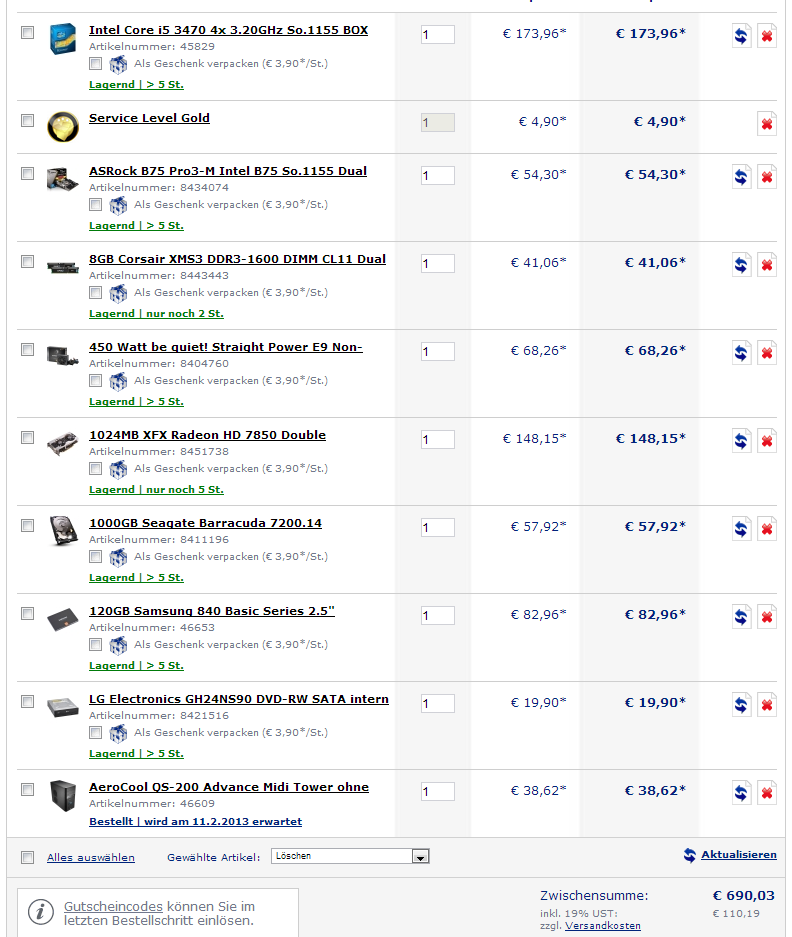Refresh icon for Samsung 840 Basic Series
This screenshot has height=937, width=792.
(741, 616)
